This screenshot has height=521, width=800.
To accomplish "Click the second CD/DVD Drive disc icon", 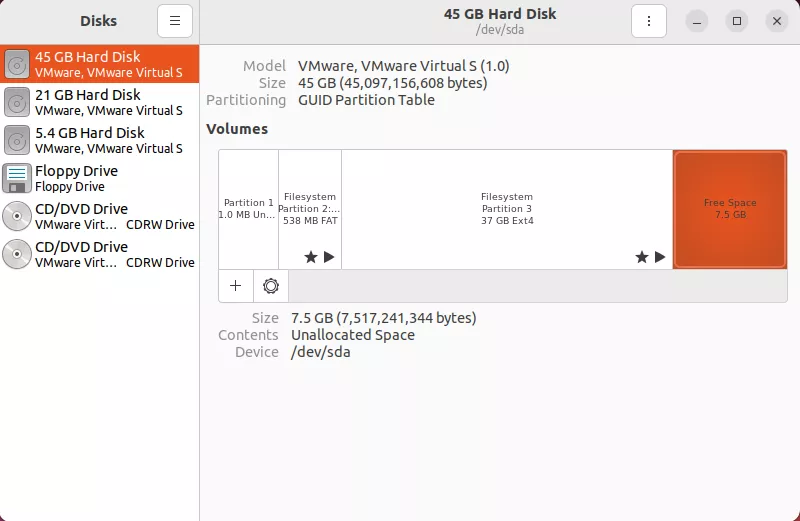I will pyautogui.click(x=17, y=254).
